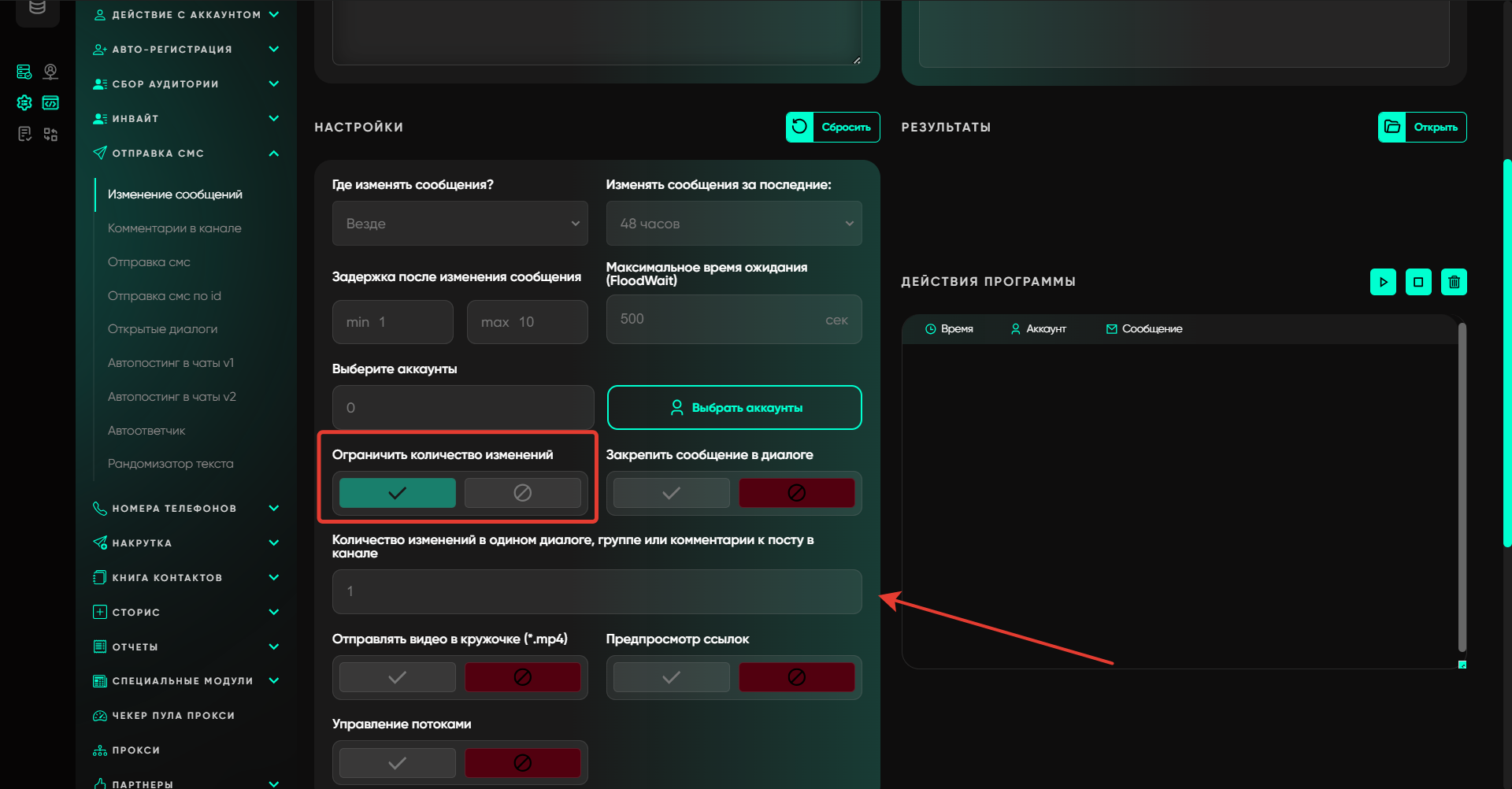The image size is (1512, 789).
Task: Click the code window icon in left strip
Action: click(x=50, y=102)
